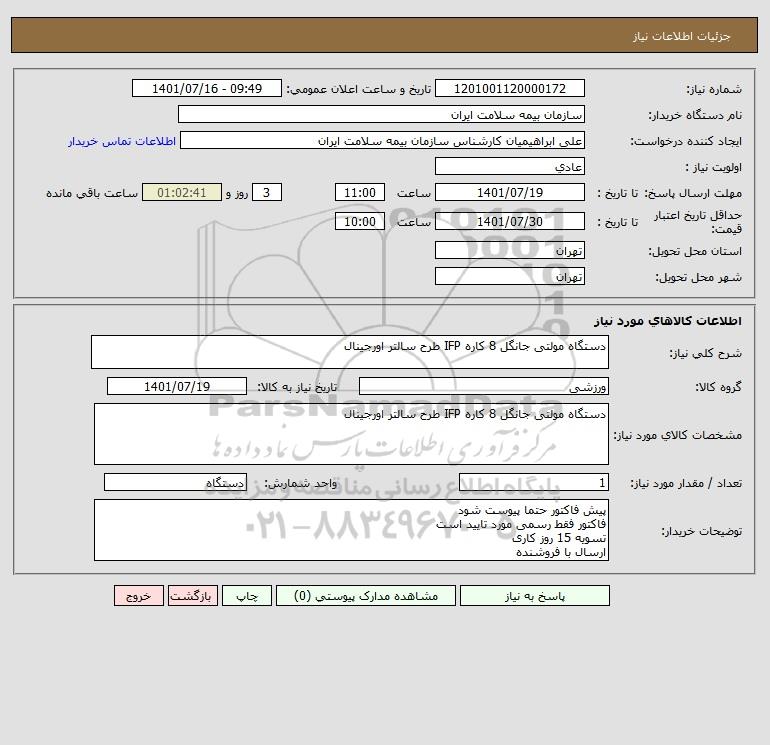Click the شرح کلی نیاز text area
Viewport: 770px width, 745px height.
[x=350, y=352]
